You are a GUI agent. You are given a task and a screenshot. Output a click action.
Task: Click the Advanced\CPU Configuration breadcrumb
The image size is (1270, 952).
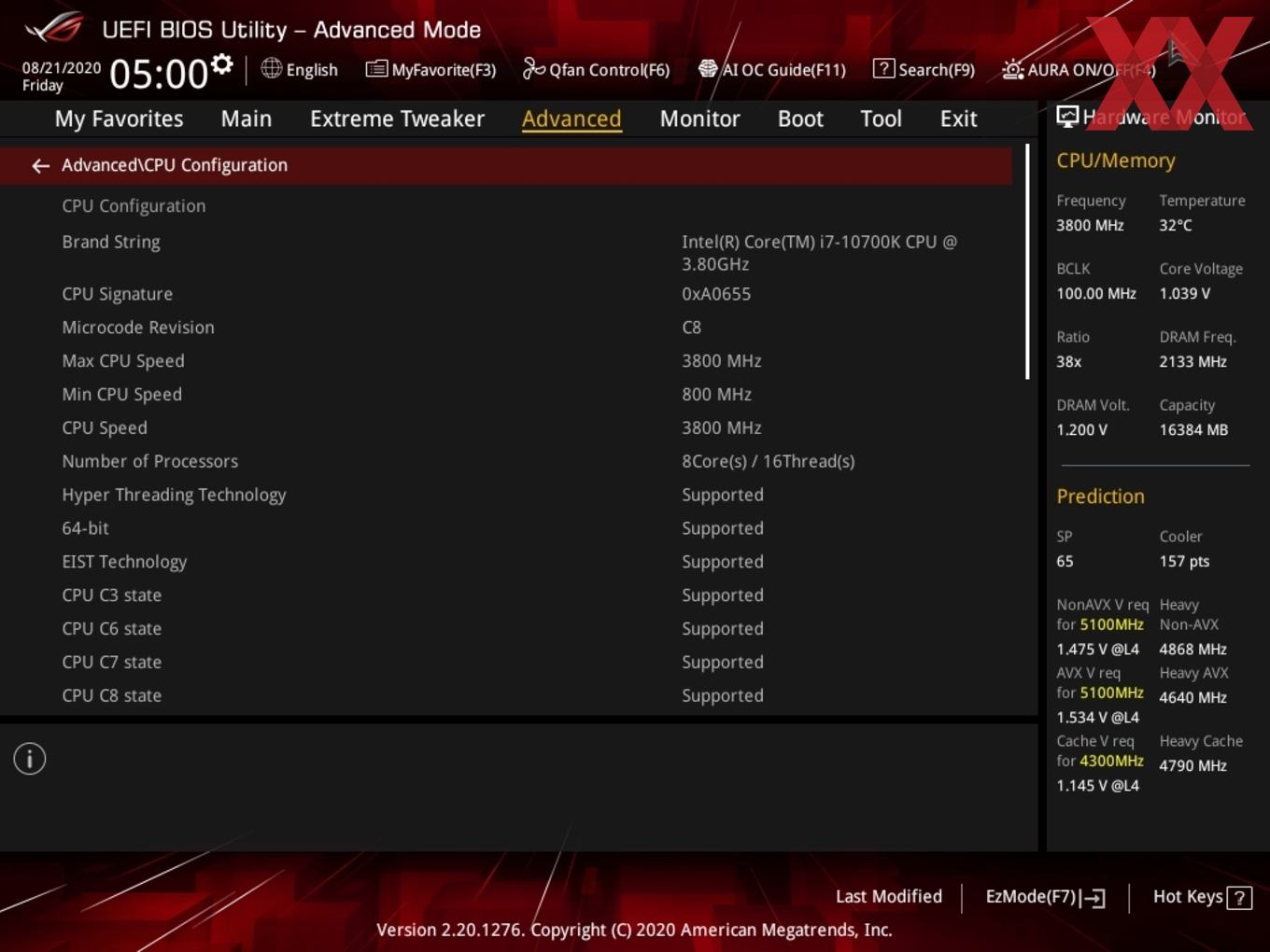[x=175, y=165]
